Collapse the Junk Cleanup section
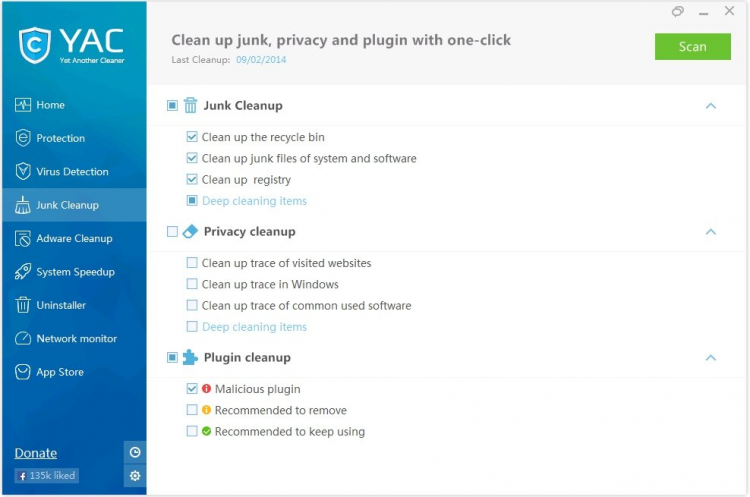The image size is (750, 497). [711, 105]
